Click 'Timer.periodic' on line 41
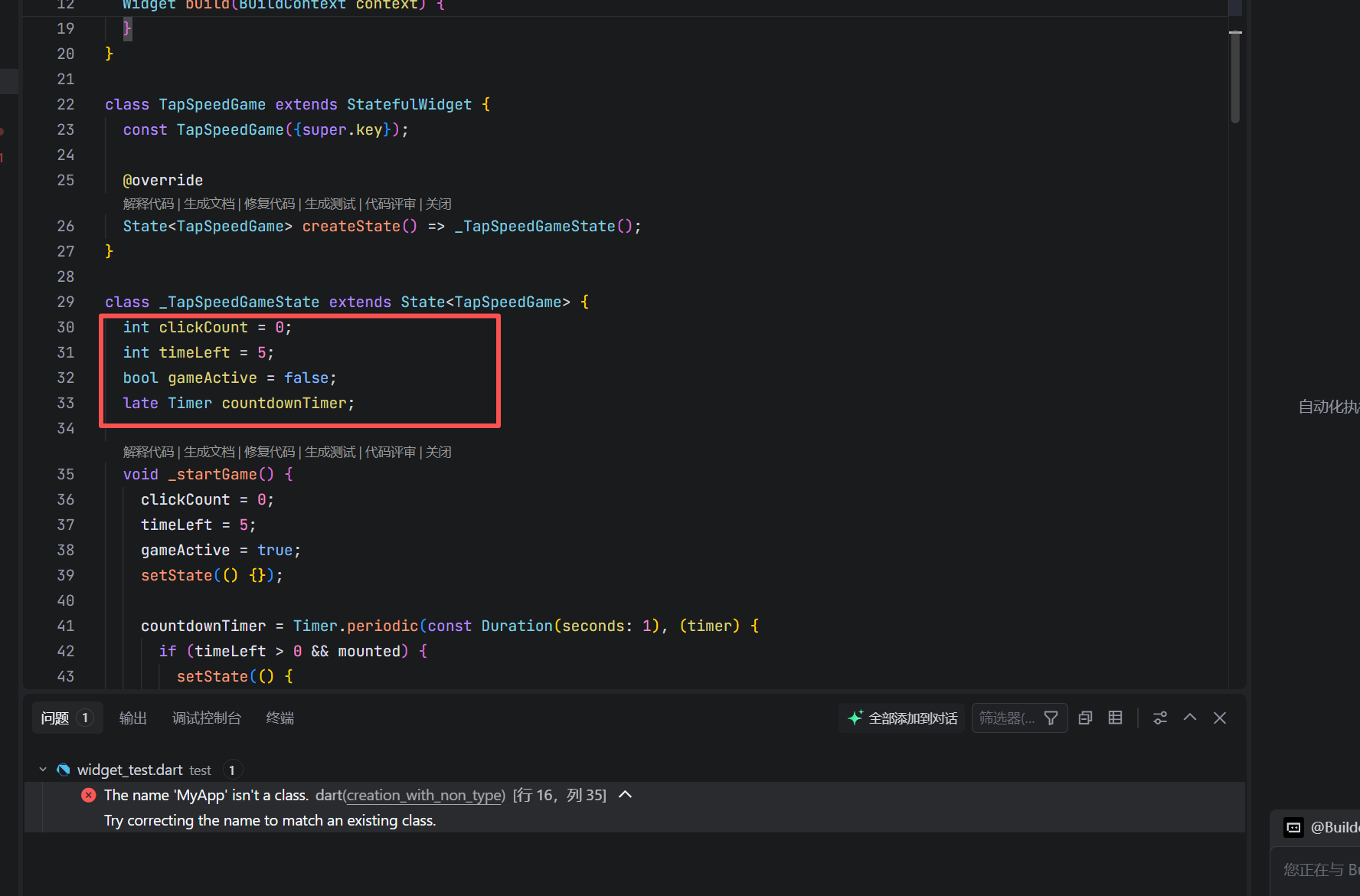1360x896 pixels. [x=356, y=626]
